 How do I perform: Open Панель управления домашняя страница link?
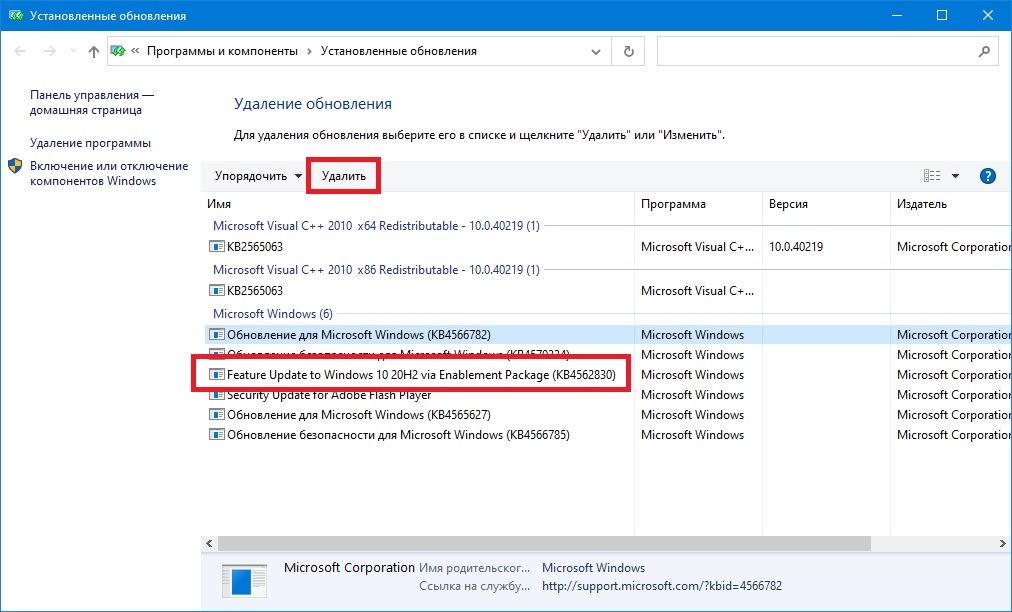coord(92,103)
